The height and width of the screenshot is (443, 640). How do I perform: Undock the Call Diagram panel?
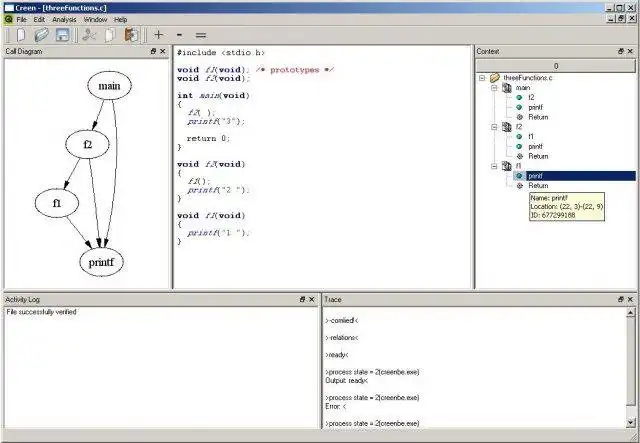coord(153,51)
